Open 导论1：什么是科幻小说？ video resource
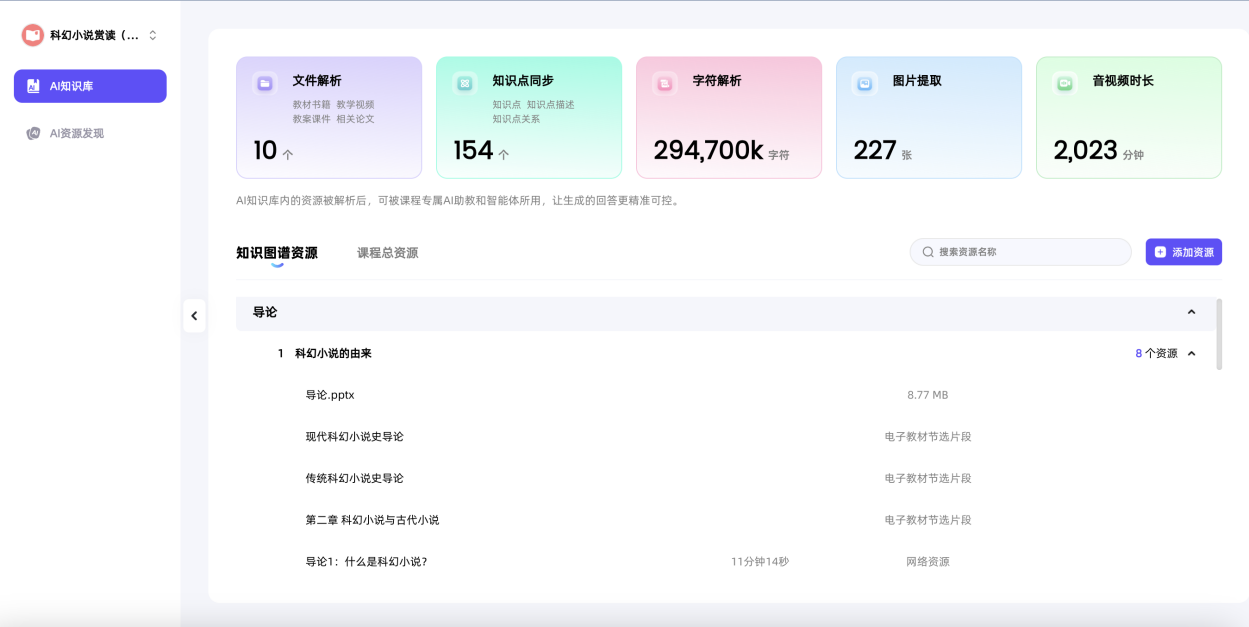This screenshot has width=1249, height=627. (x=366, y=562)
